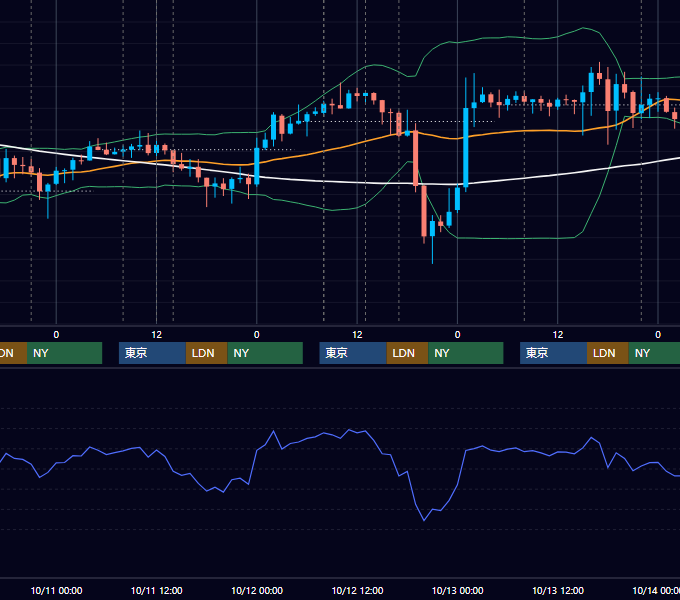Click the tall blue candle just after 10/13 00:00

coord(466,147)
